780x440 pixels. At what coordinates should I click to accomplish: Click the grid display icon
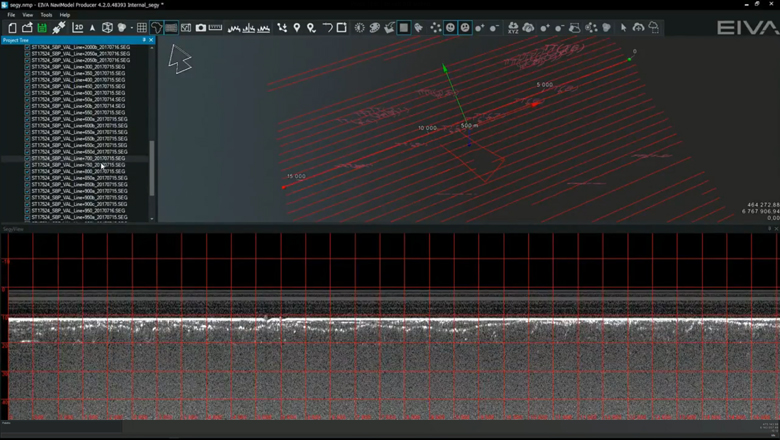coord(141,28)
